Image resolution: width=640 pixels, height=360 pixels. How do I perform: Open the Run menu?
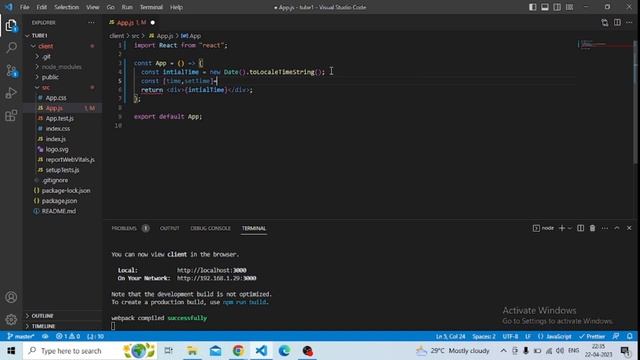pos(127,7)
